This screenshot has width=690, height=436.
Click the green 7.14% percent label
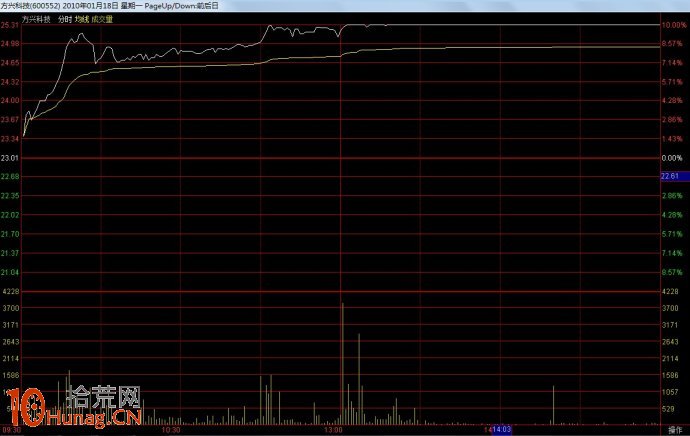click(672, 253)
